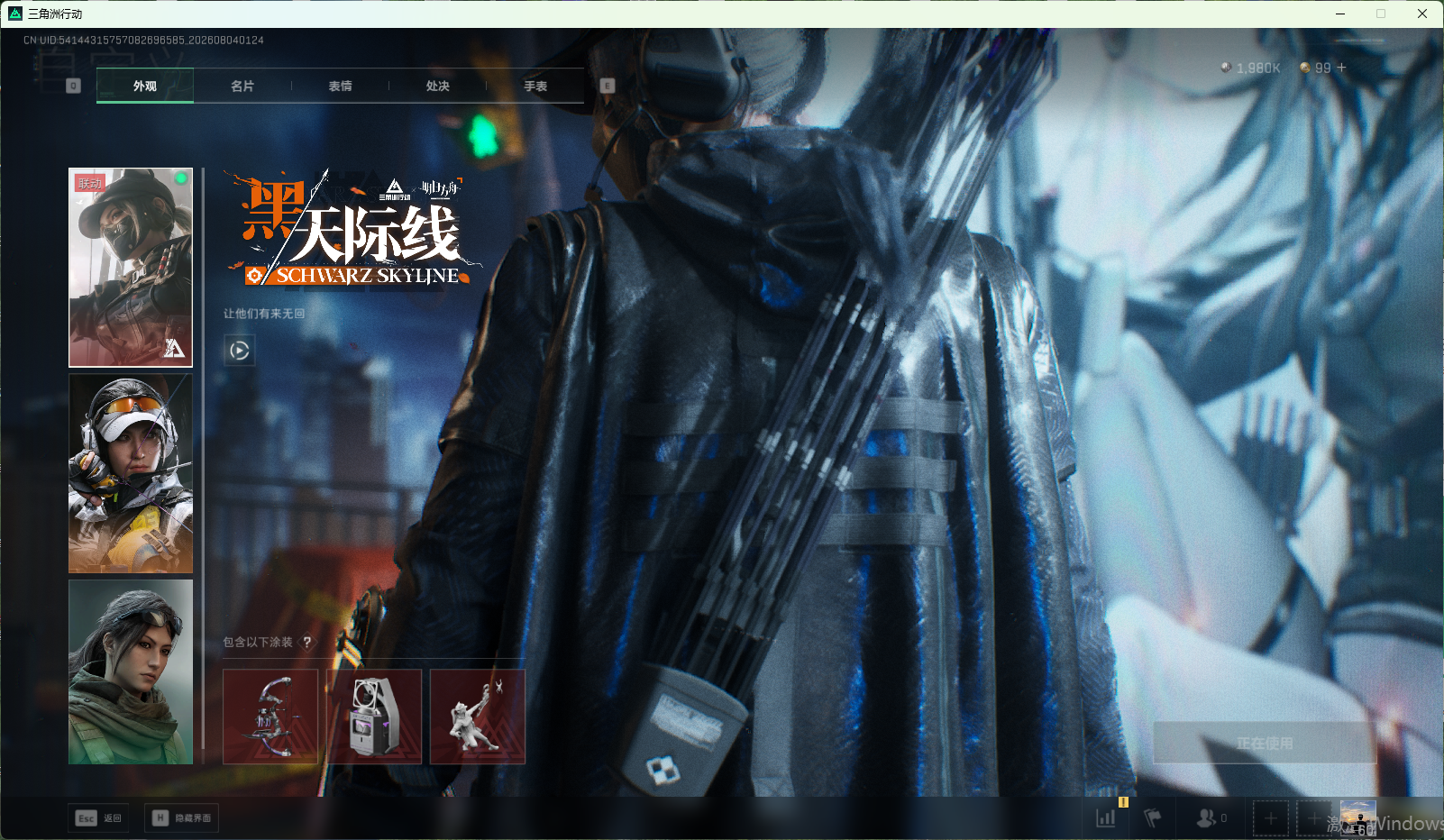Add teammate in slot beside the avatar
This screenshot has height=840, width=1444.
tap(1314, 818)
